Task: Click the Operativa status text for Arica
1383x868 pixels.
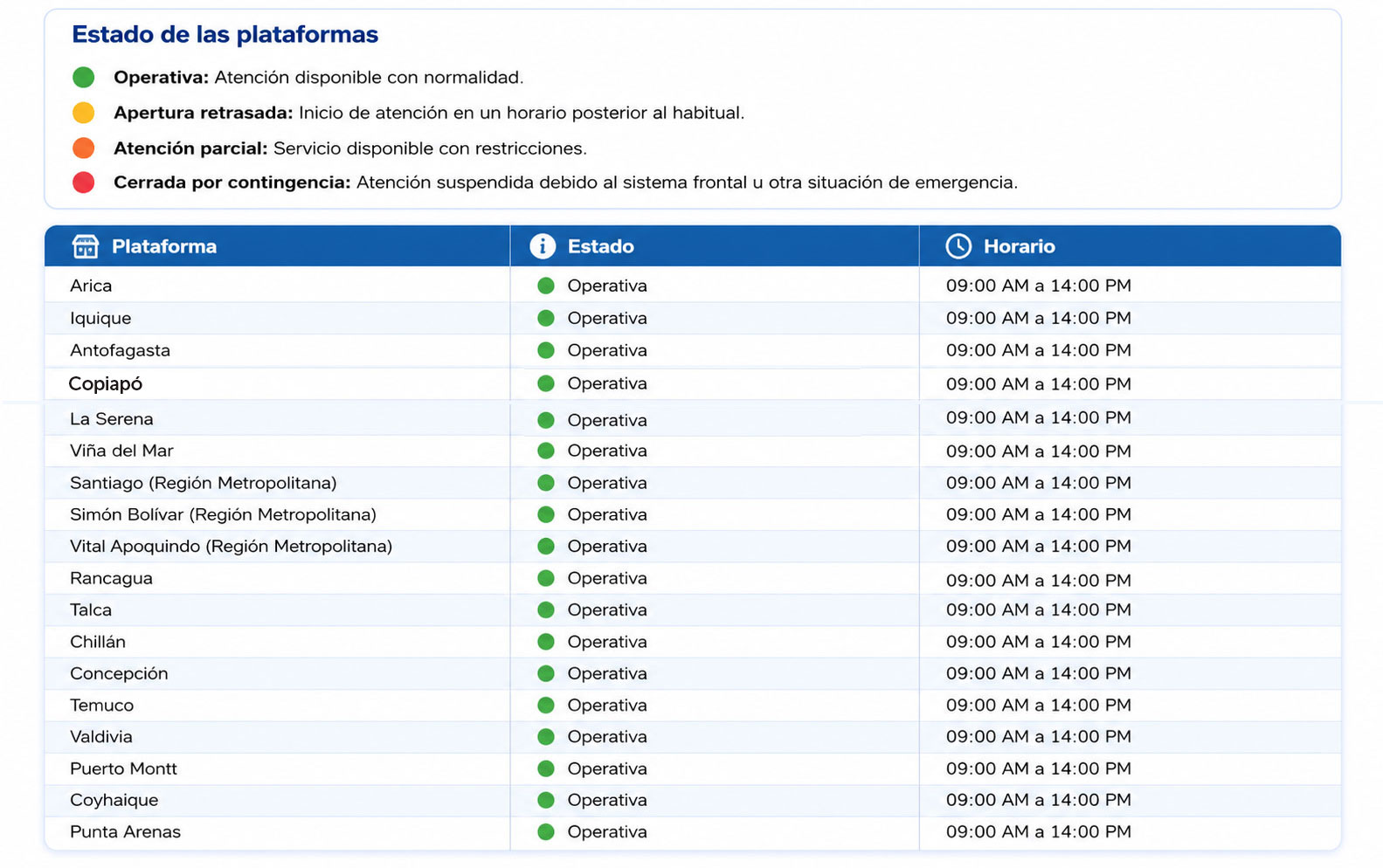Action: pyautogui.click(x=607, y=286)
